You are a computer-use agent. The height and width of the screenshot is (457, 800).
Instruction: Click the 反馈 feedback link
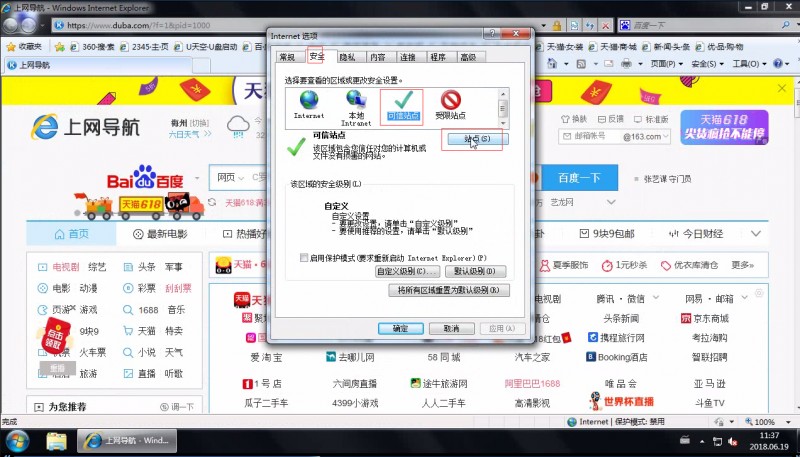click(x=611, y=119)
